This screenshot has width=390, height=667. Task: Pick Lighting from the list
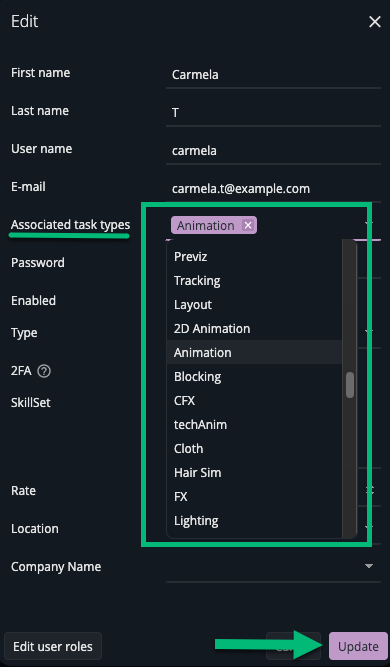click(254, 520)
